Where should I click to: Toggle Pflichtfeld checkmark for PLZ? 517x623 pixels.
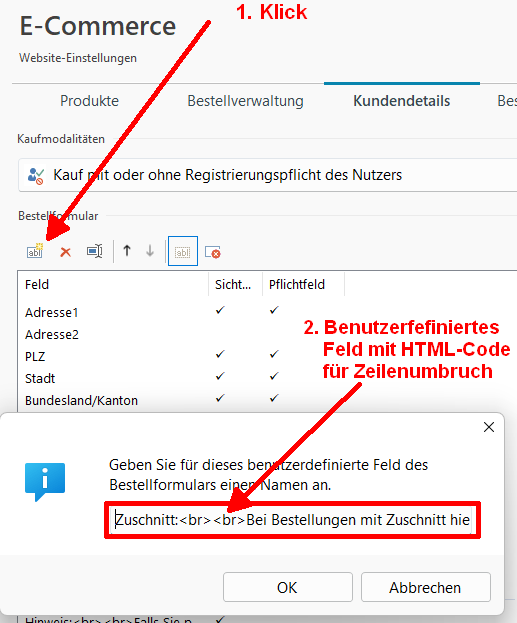click(x=274, y=354)
